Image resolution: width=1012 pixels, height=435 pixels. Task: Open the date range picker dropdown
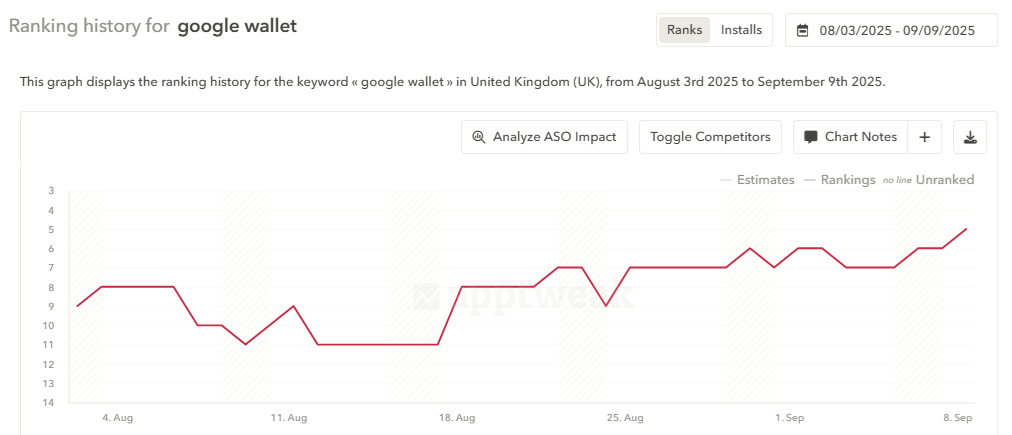tap(891, 30)
